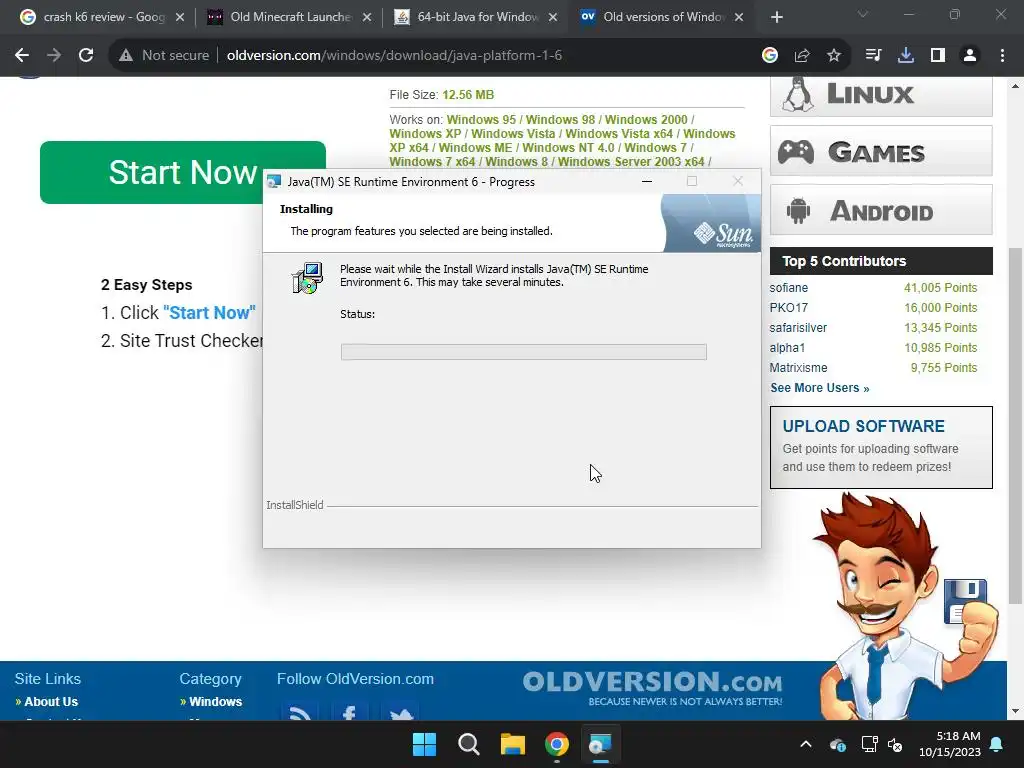Open the Android category banner

(x=881, y=210)
